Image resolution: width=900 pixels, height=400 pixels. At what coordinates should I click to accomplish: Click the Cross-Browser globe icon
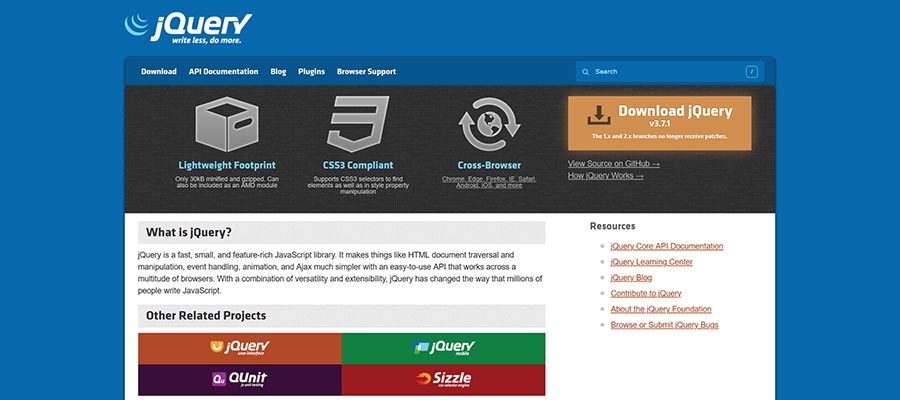(x=489, y=124)
